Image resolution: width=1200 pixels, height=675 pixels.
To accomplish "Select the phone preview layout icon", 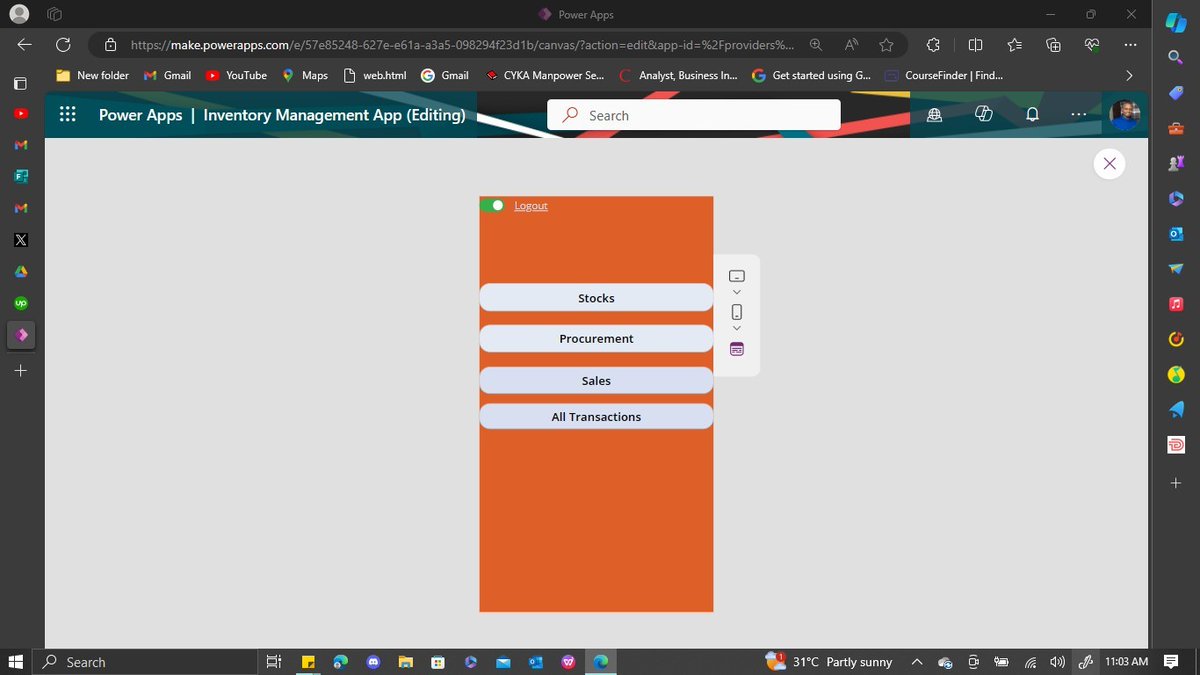I will [737, 311].
